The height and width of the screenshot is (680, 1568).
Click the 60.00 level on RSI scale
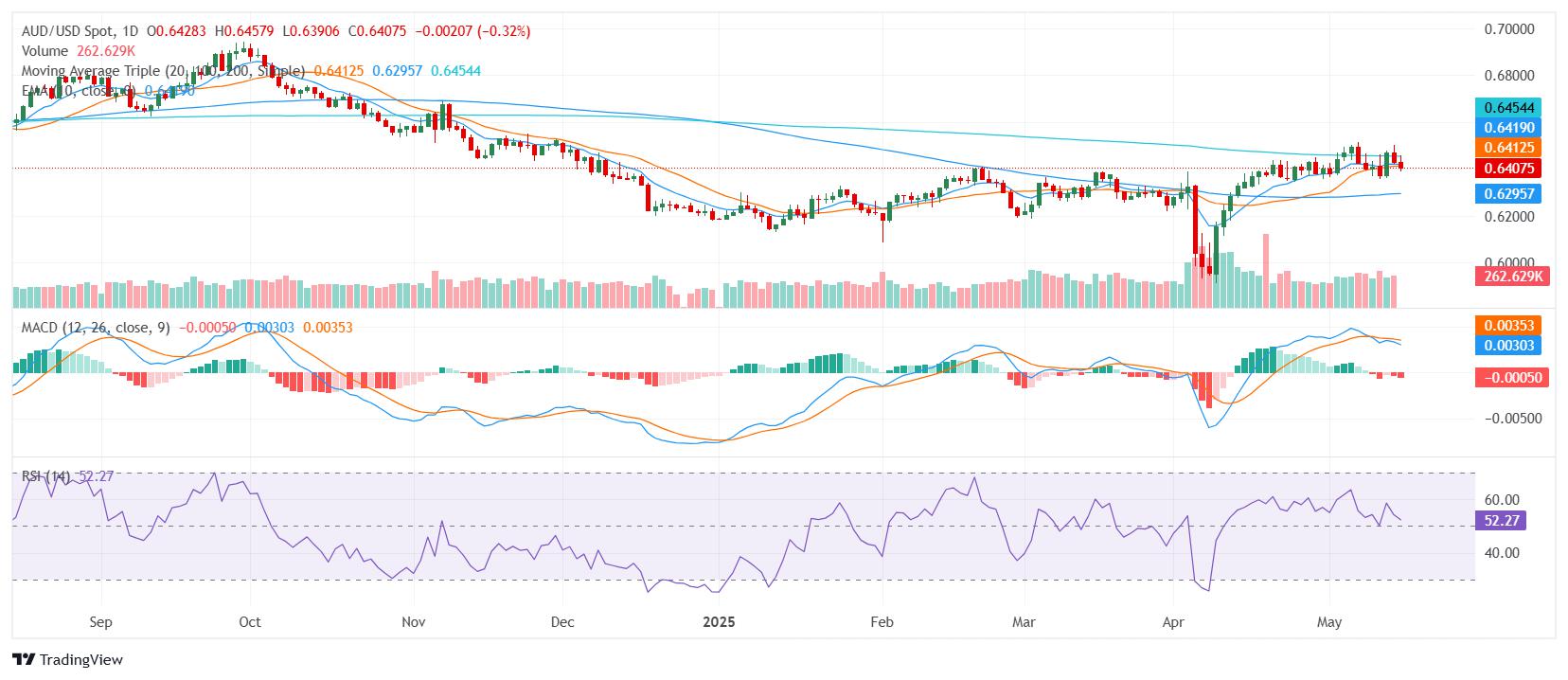(x=1503, y=499)
